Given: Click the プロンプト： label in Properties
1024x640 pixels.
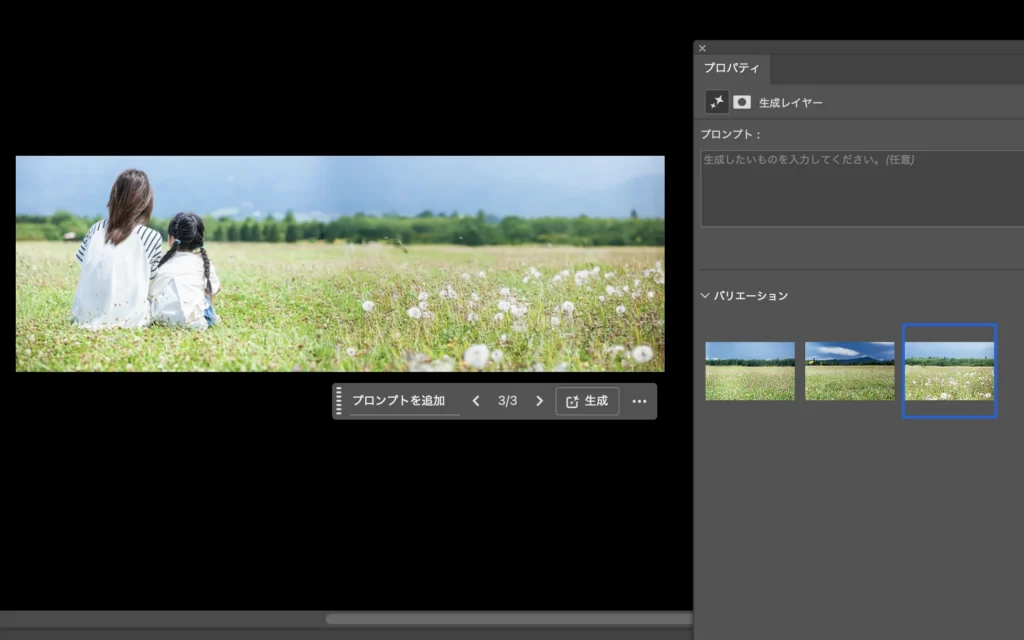Looking at the screenshot, I should pyautogui.click(x=731, y=134).
